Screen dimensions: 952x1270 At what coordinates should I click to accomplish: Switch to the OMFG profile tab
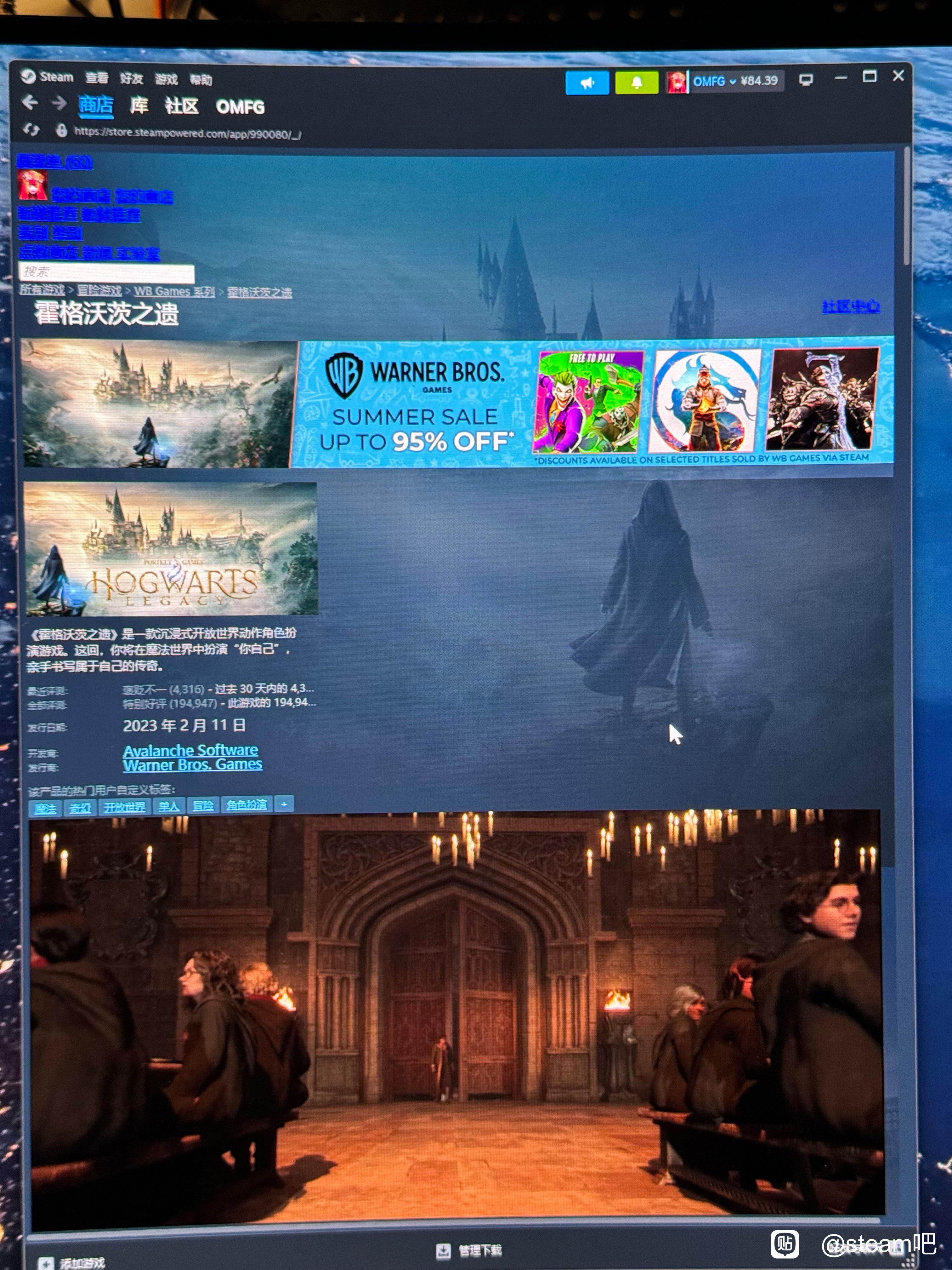tap(240, 107)
